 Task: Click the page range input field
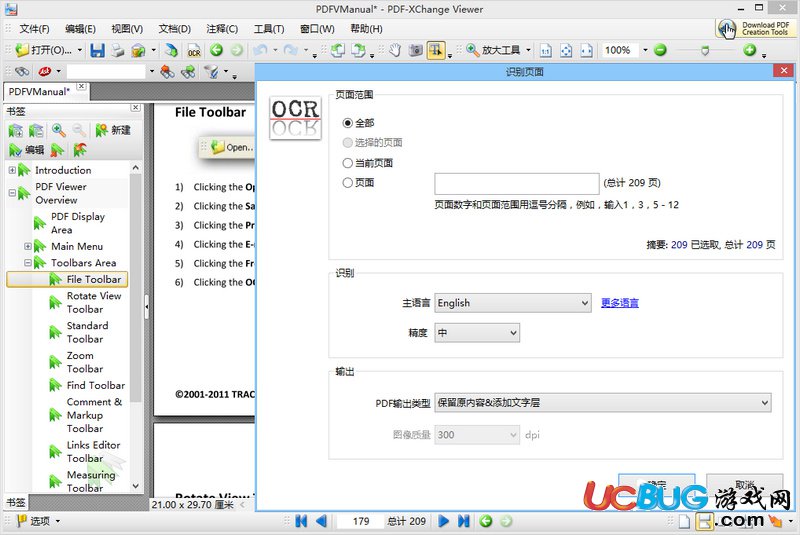[516, 184]
